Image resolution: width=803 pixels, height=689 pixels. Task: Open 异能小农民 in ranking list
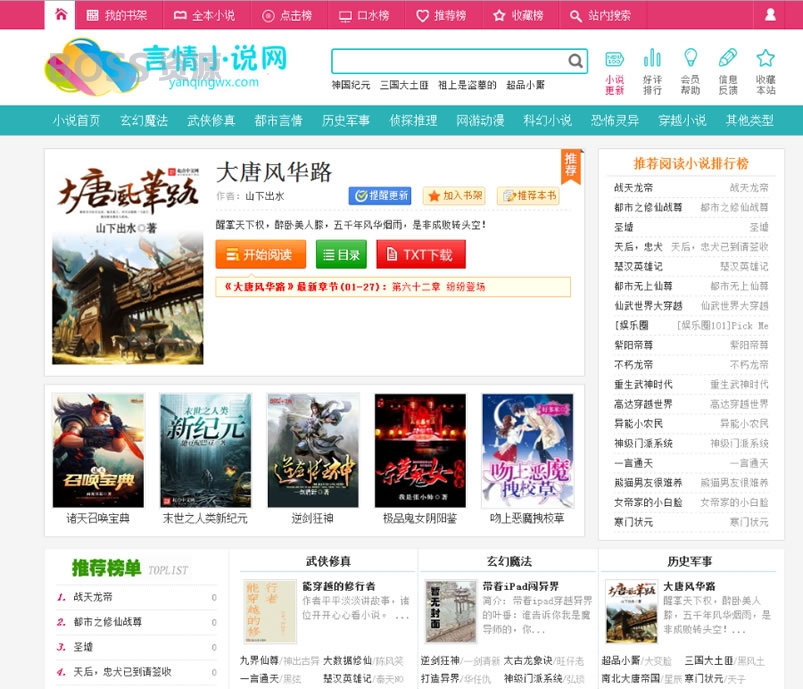click(639, 424)
